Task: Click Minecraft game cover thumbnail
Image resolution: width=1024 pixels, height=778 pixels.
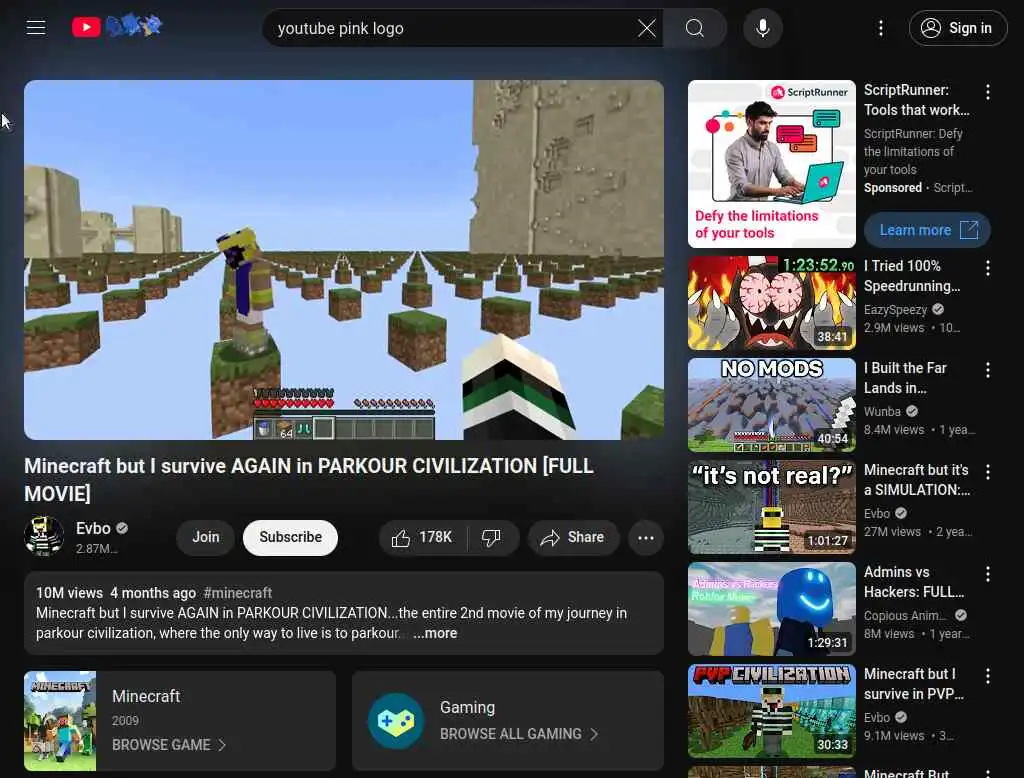Action: coord(60,721)
